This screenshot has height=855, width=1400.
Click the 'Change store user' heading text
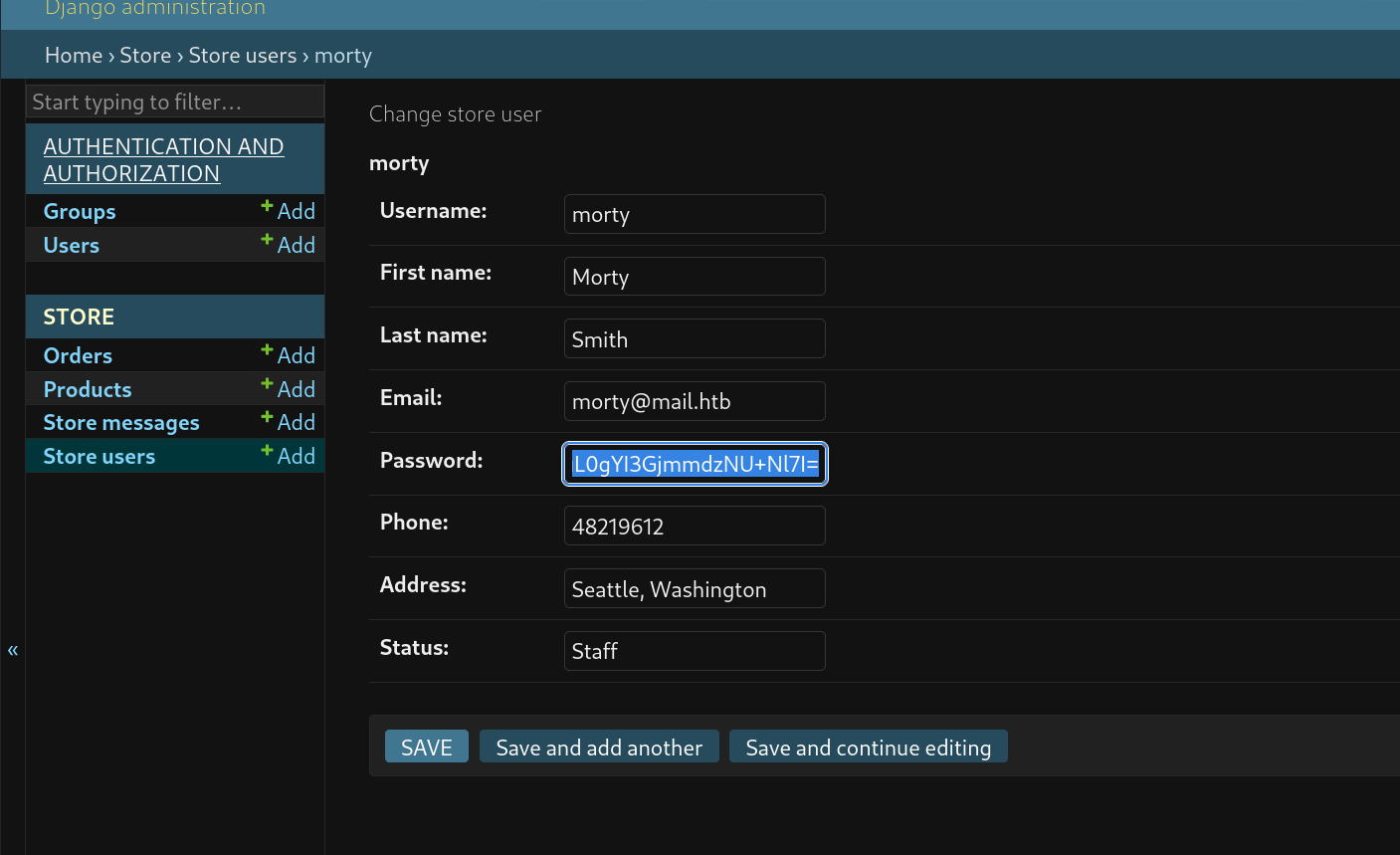pyautogui.click(x=456, y=114)
